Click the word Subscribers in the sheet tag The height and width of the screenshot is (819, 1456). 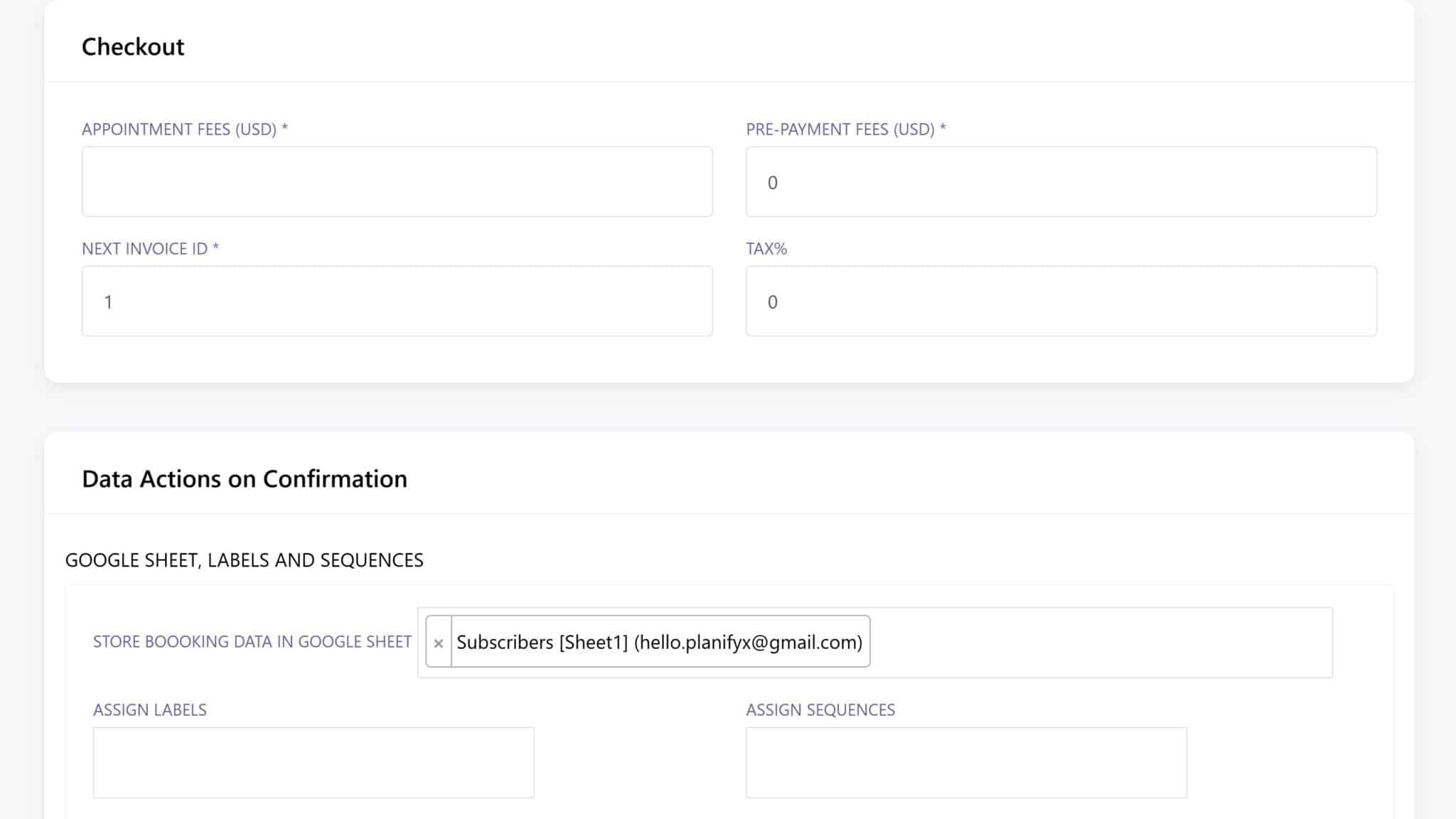505,643
